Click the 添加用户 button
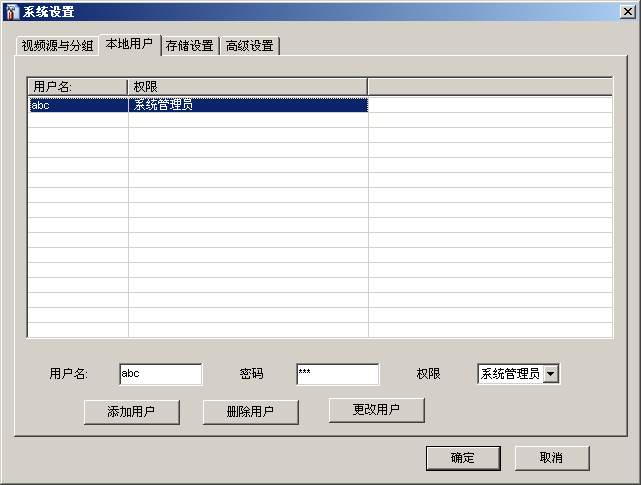The image size is (641, 485). click(x=132, y=412)
